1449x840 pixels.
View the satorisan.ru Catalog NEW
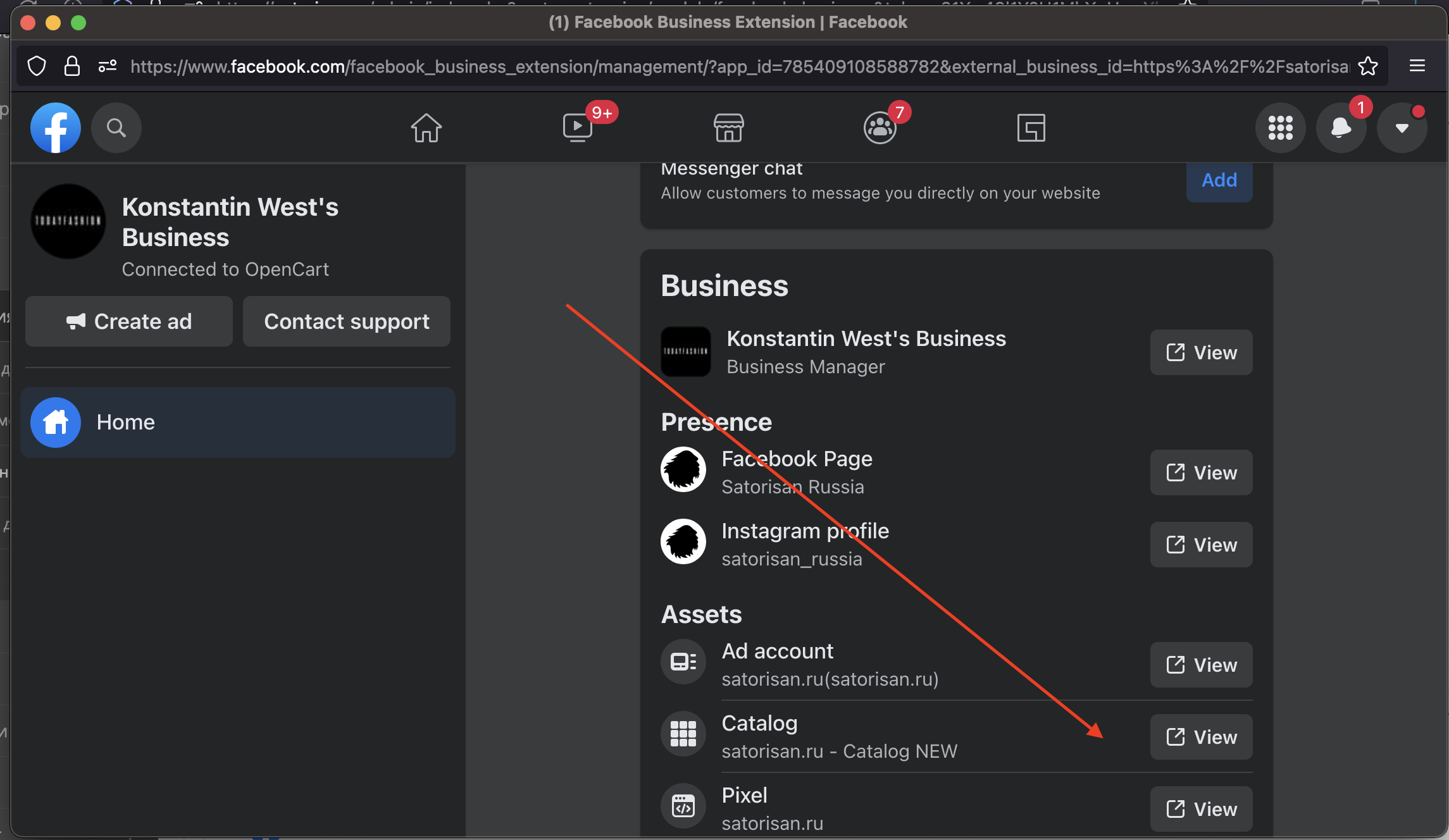[x=1200, y=736]
